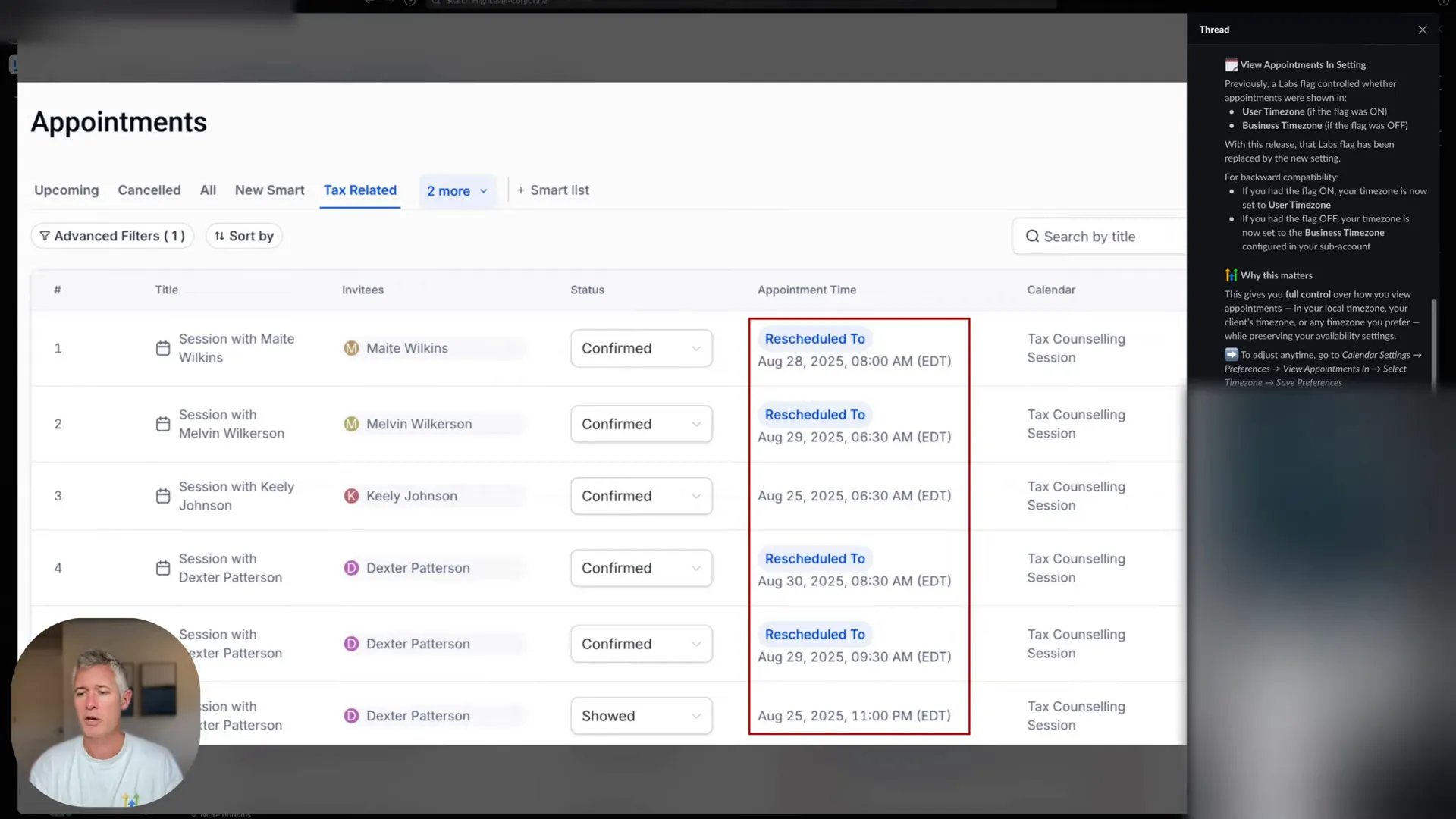1456x819 pixels.
Task: Click the filter funnel icon
Action: 45,236
